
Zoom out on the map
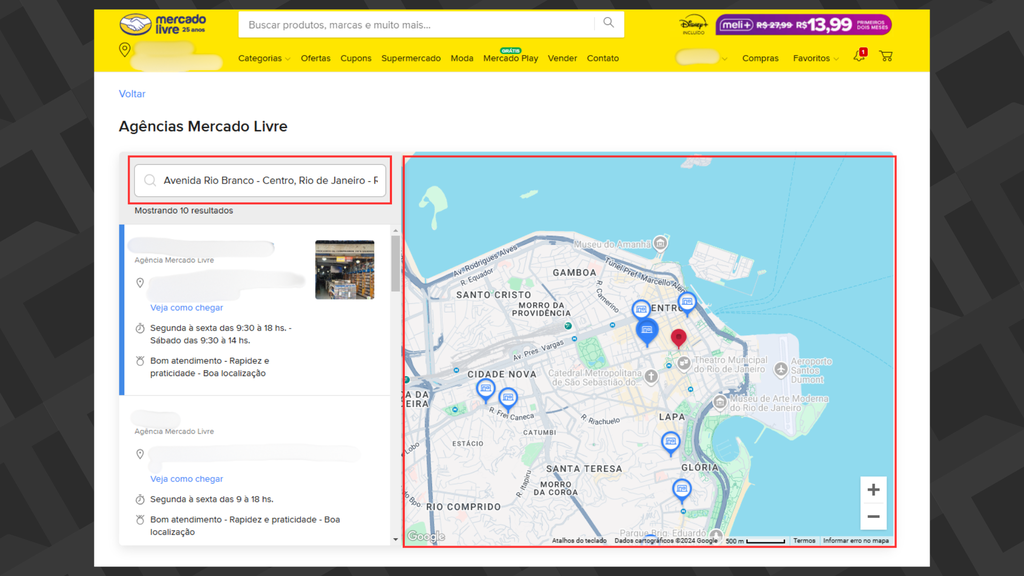(873, 517)
